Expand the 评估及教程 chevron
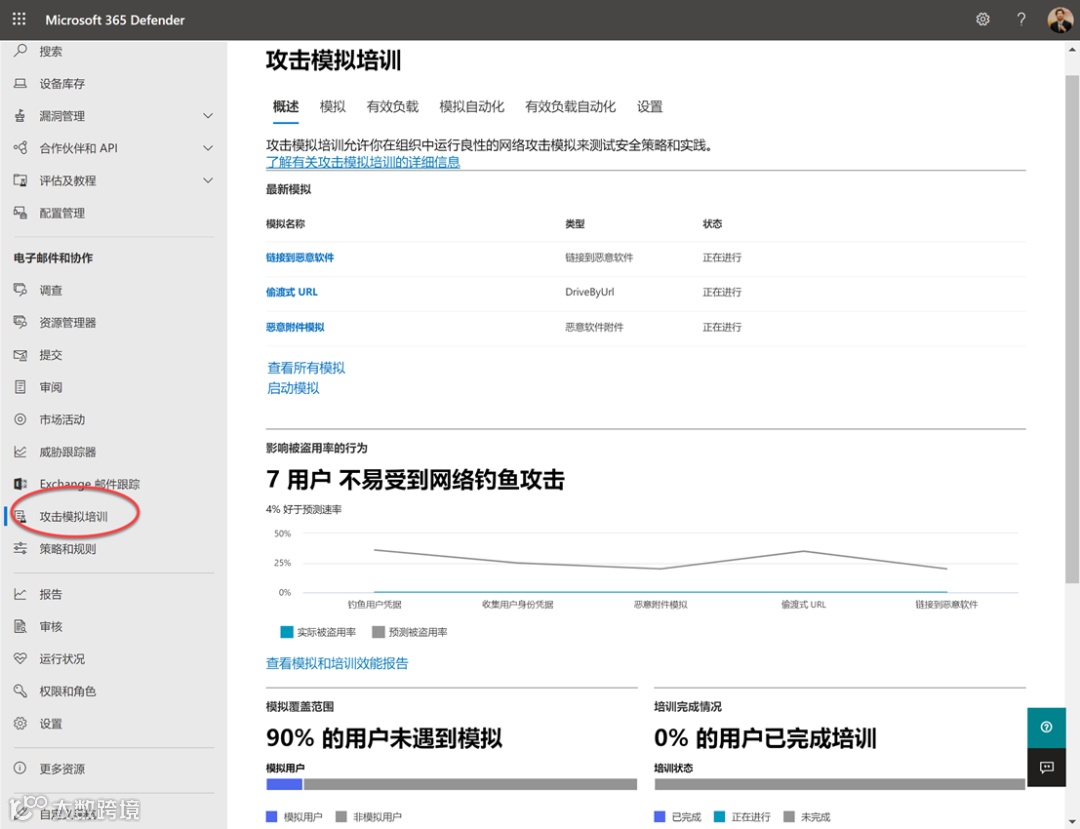Screen dimensions: 1080x829 (208, 180)
